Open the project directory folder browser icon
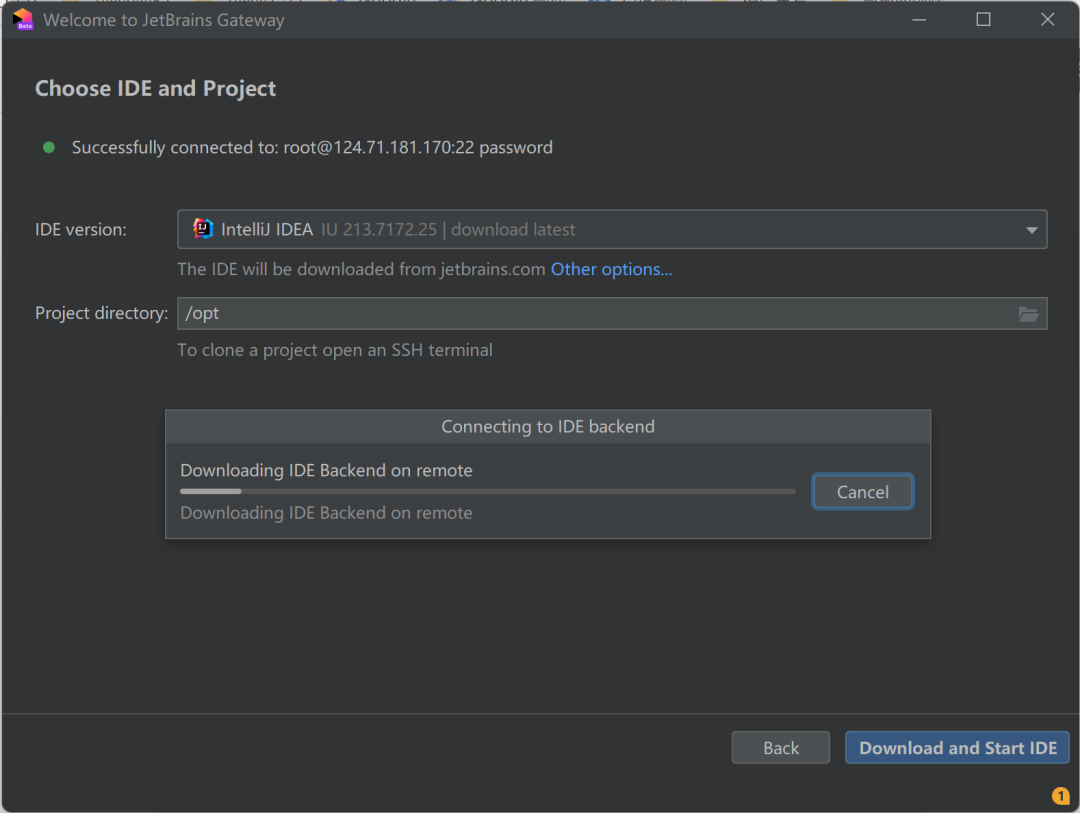The width and height of the screenshot is (1080, 813). tap(1028, 314)
